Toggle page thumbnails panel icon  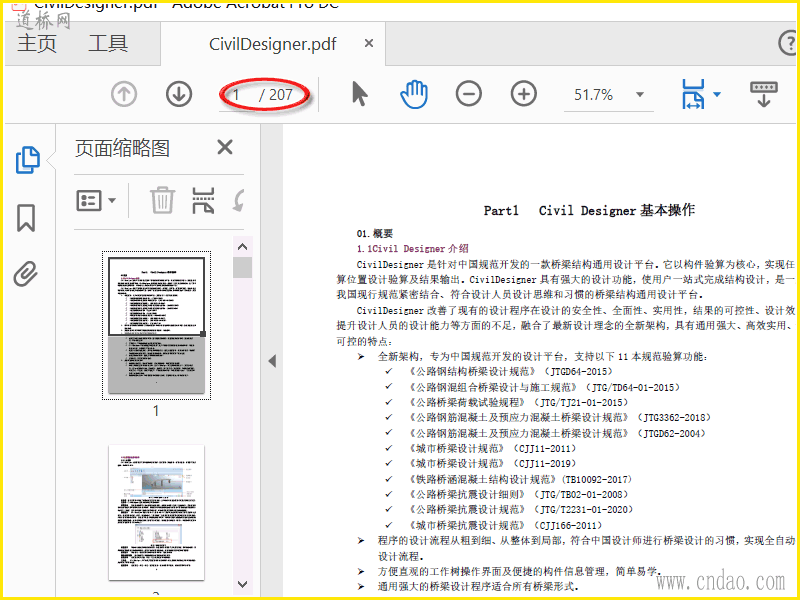click(28, 160)
